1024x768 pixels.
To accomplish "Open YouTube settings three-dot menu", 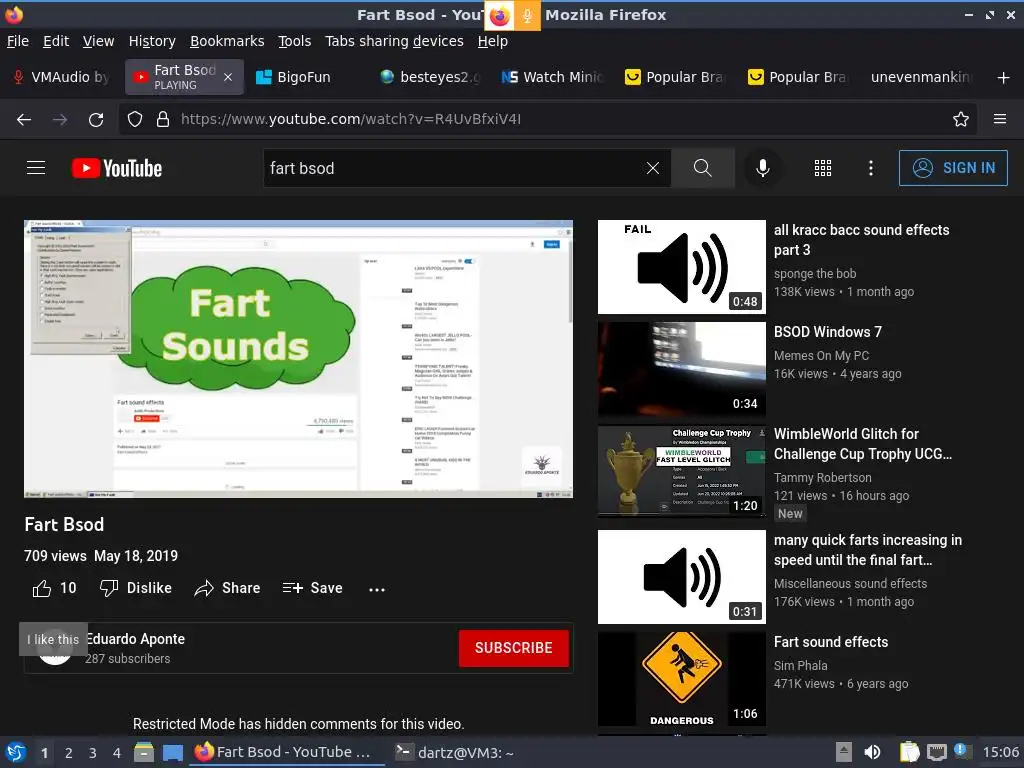I will point(871,168).
